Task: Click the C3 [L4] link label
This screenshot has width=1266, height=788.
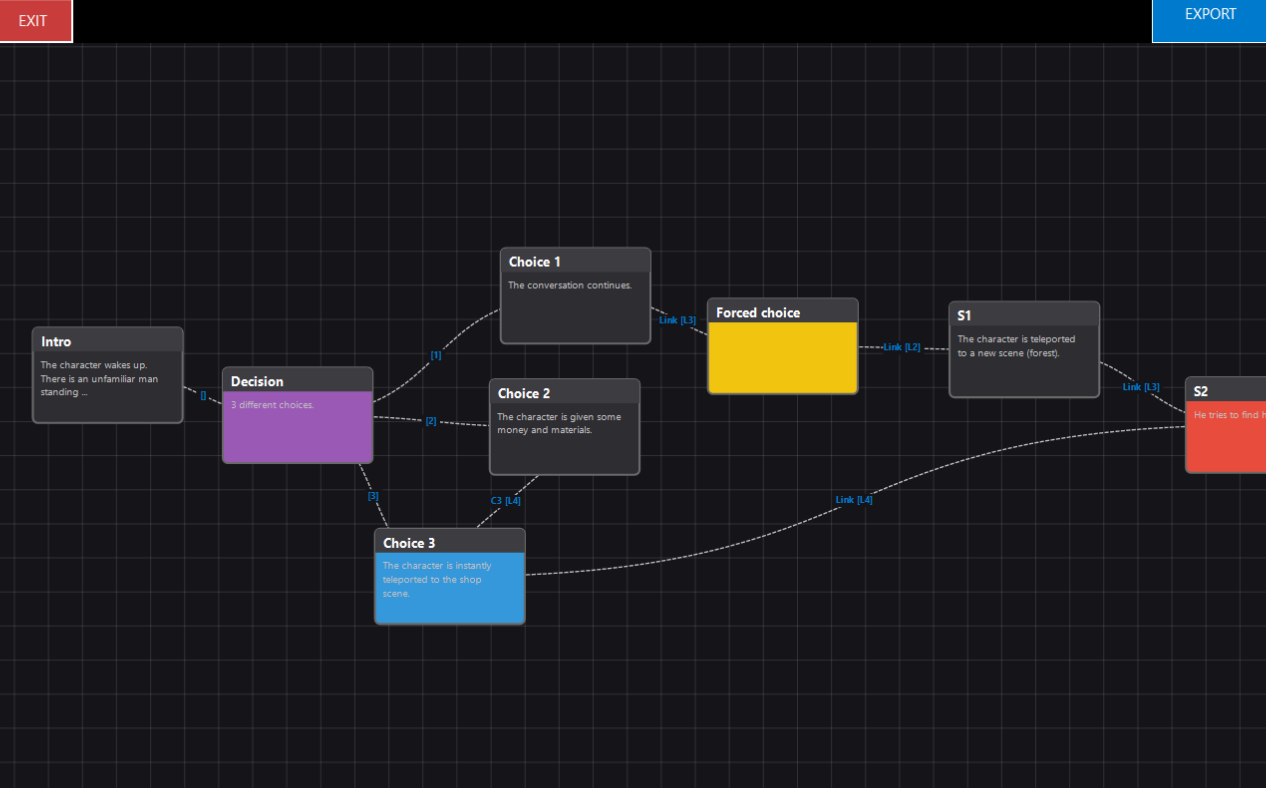Action: tap(506, 500)
